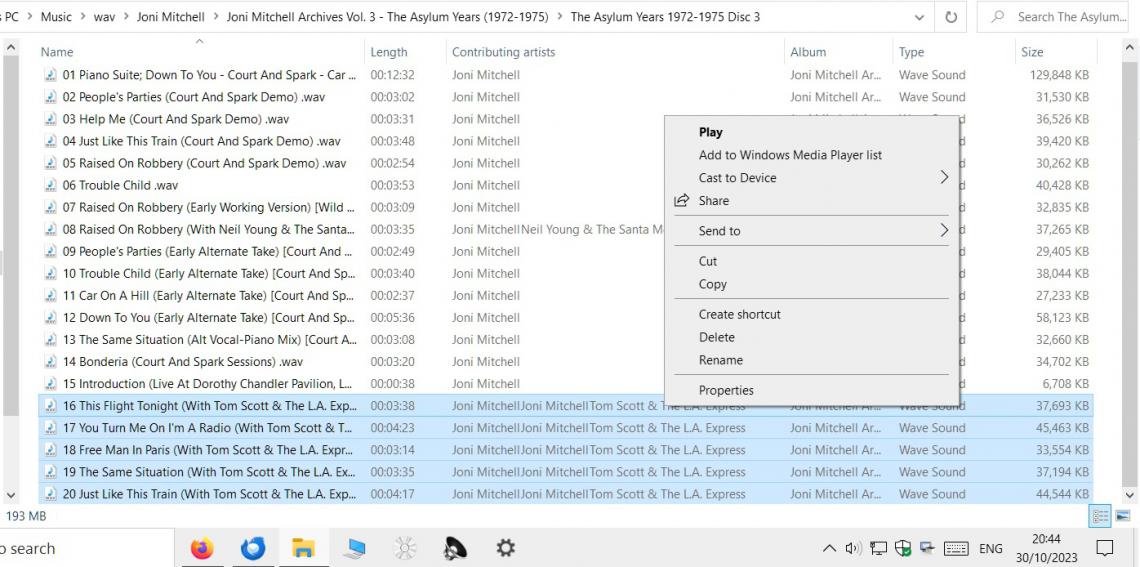Click the file icon of 06 Trouble Child

[x=50, y=186]
